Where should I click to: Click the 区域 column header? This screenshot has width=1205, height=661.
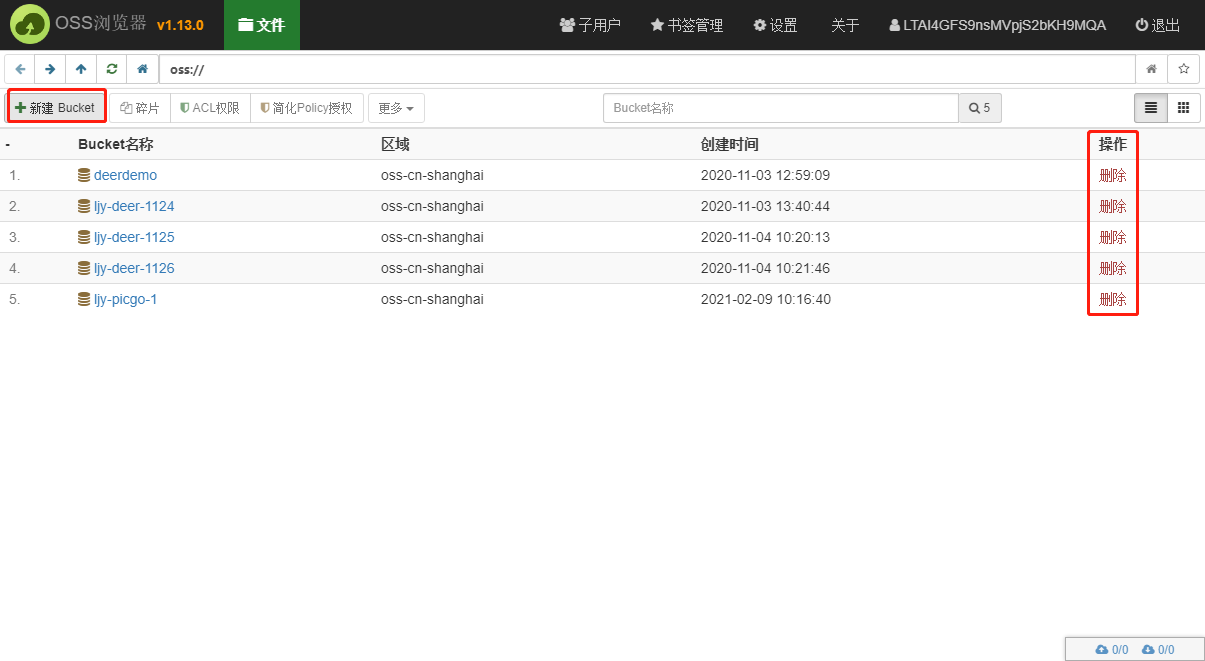pyautogui.click(x=395, y=144)
